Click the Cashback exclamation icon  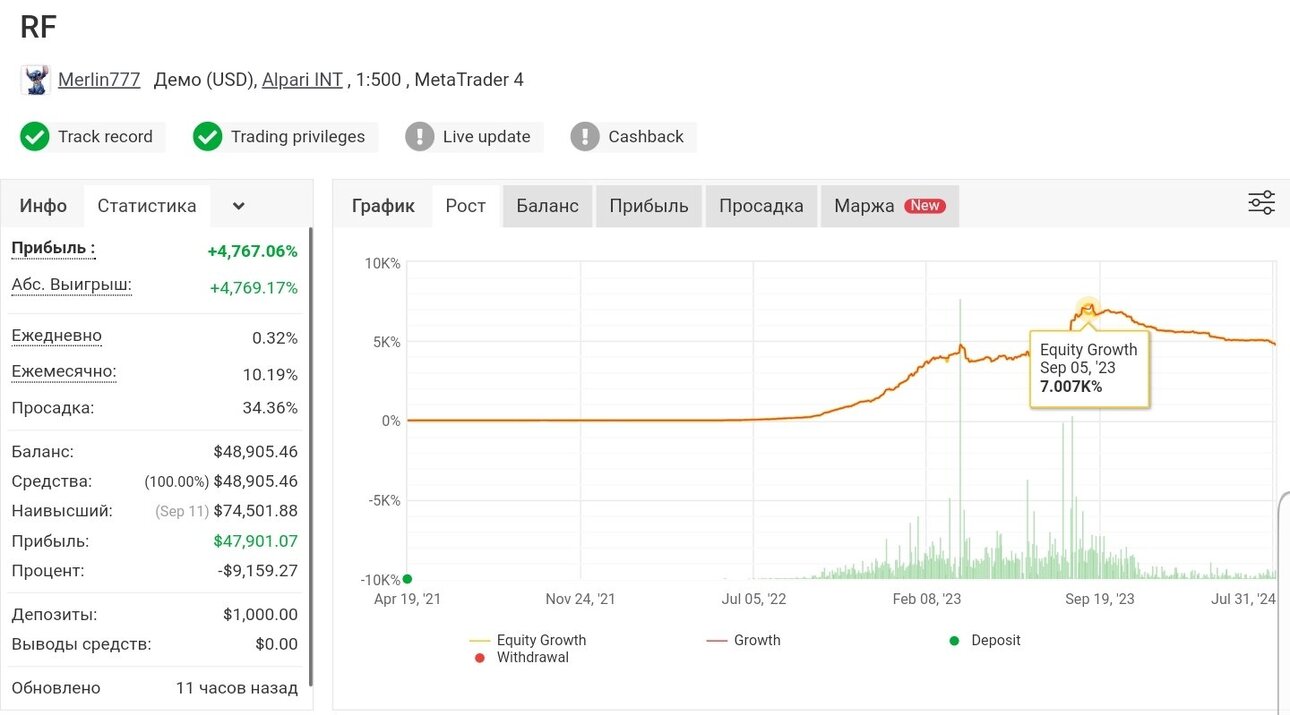click(x=585, y=137)
